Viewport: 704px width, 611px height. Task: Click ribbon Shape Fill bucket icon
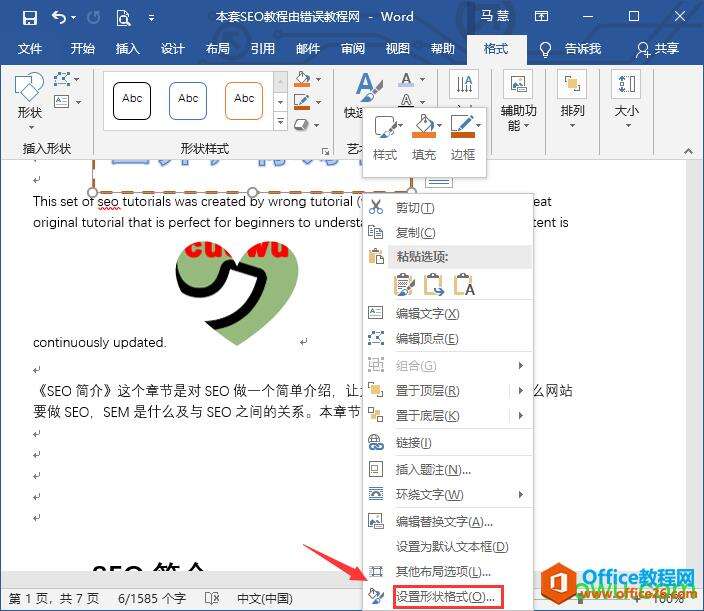[302, 79]
